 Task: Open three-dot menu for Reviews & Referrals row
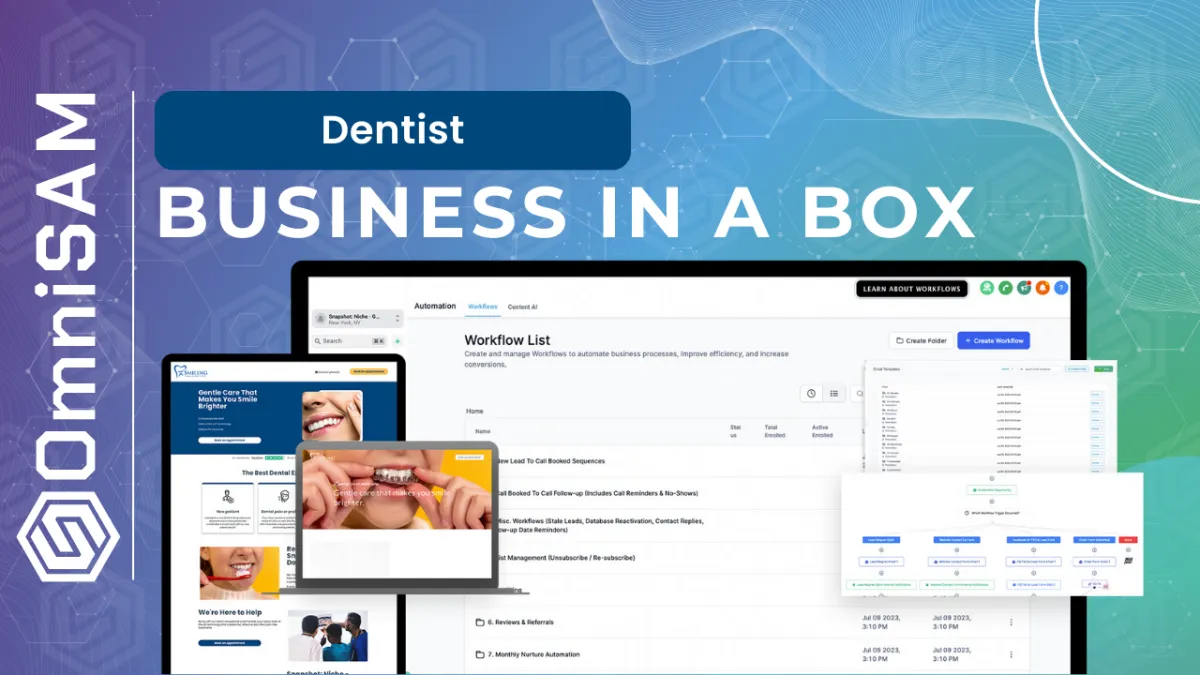1010,622
